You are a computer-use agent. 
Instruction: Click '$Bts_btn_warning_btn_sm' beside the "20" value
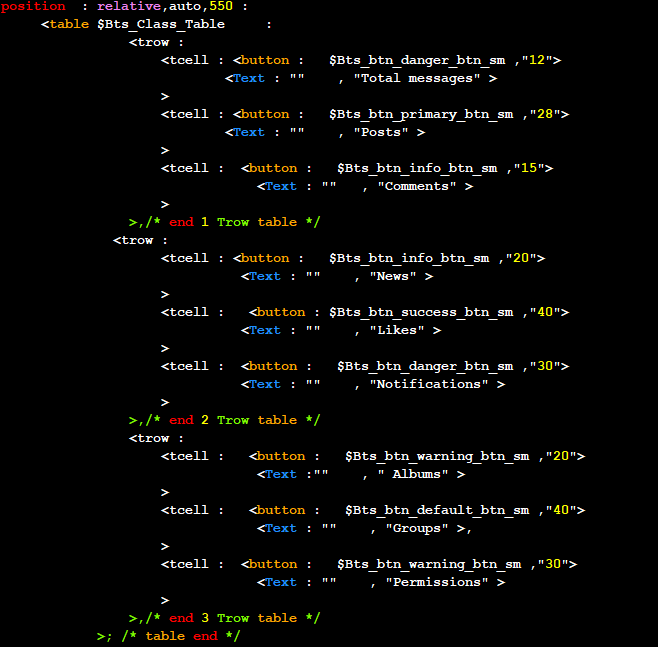tap(437, 457)
